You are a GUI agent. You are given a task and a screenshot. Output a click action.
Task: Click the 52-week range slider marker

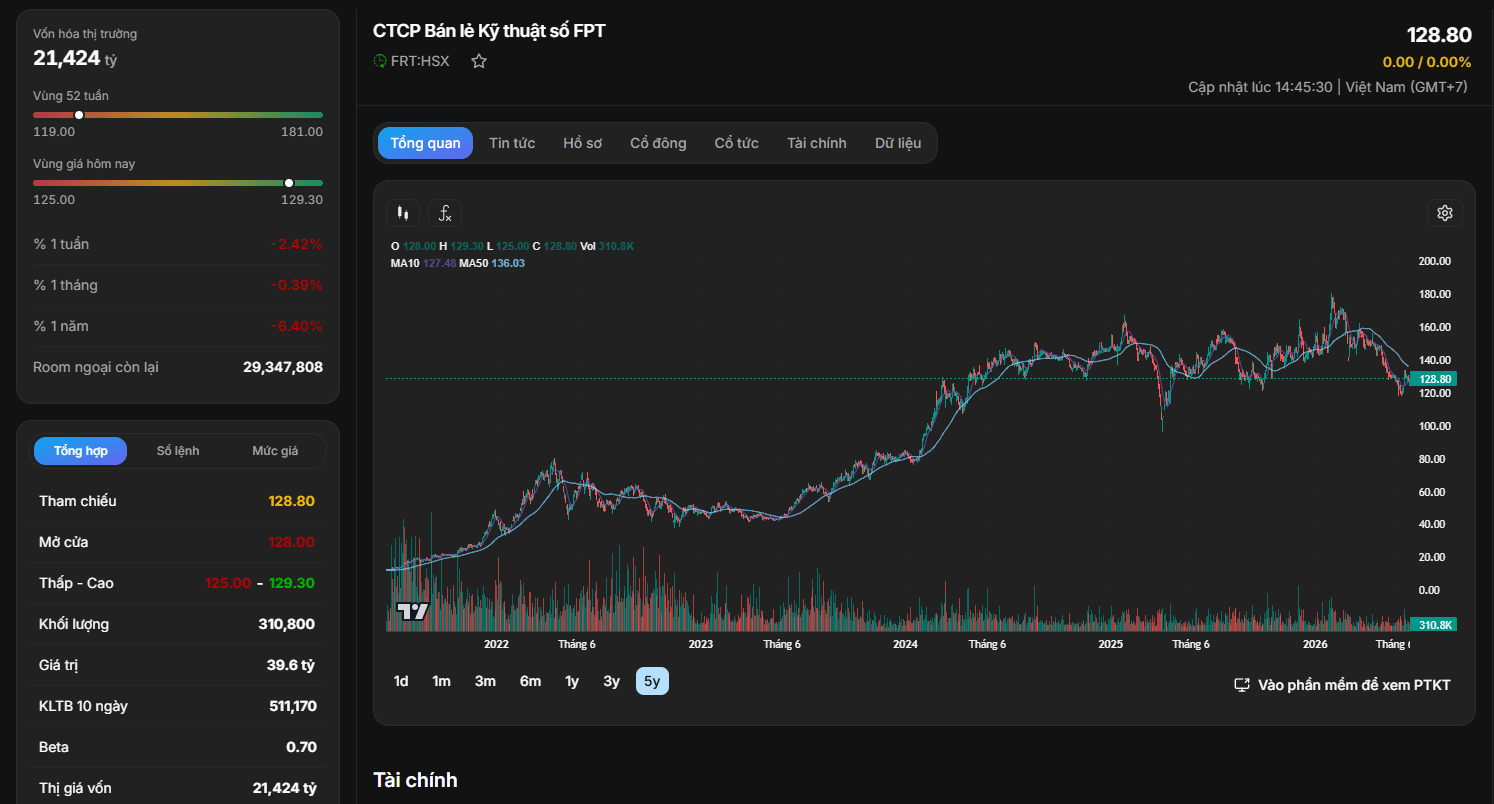point(79,115)
